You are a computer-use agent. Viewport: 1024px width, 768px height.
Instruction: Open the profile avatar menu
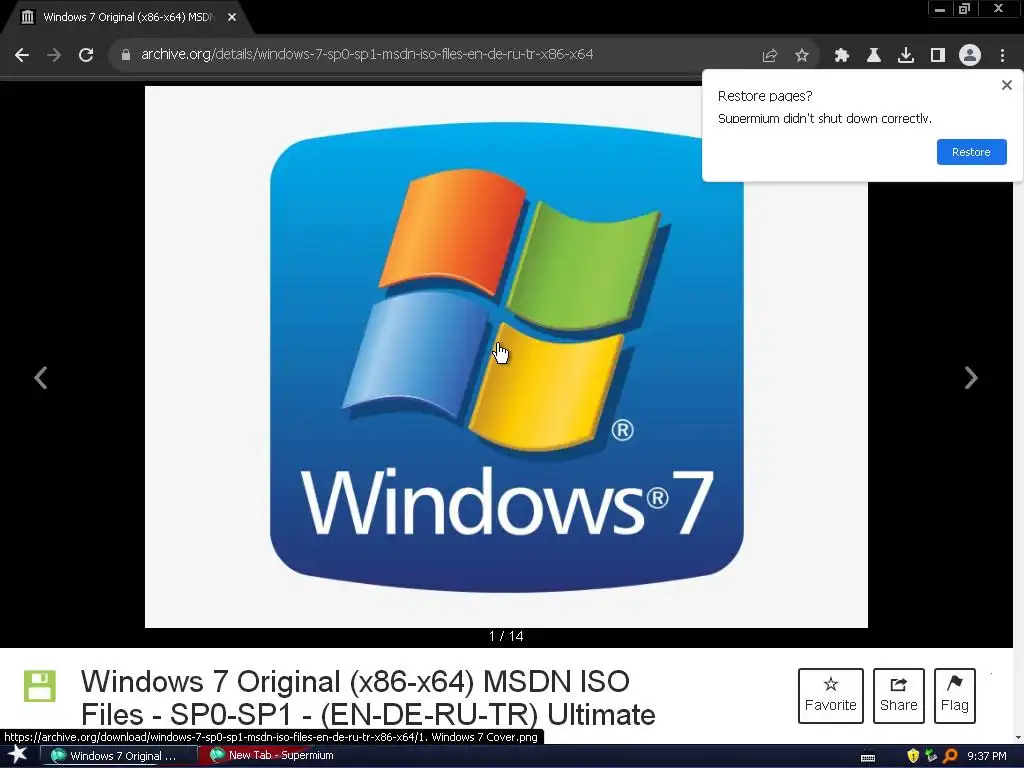coord(970,56)
